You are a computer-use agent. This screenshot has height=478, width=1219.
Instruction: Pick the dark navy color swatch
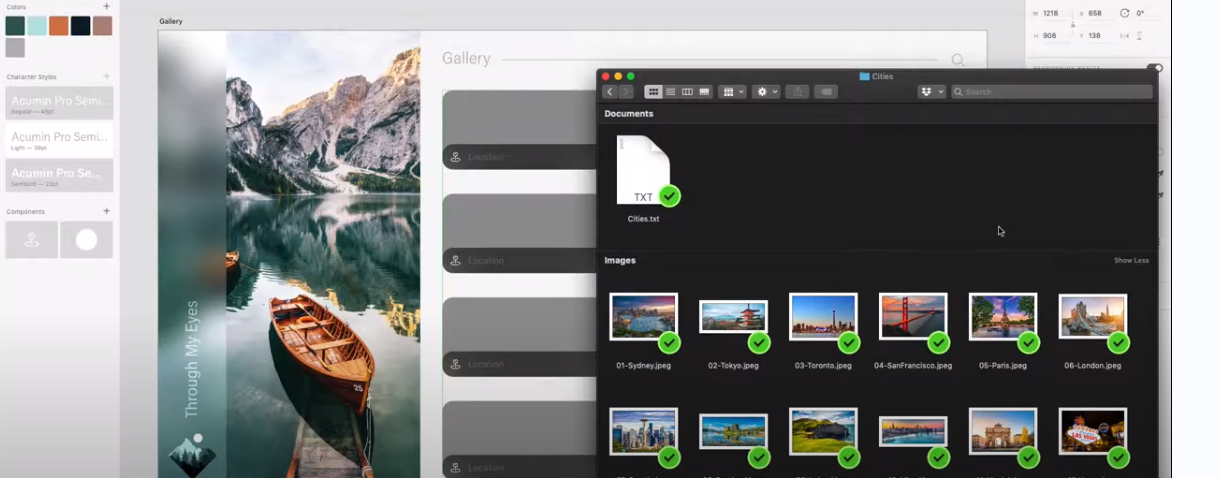point(81,26)
